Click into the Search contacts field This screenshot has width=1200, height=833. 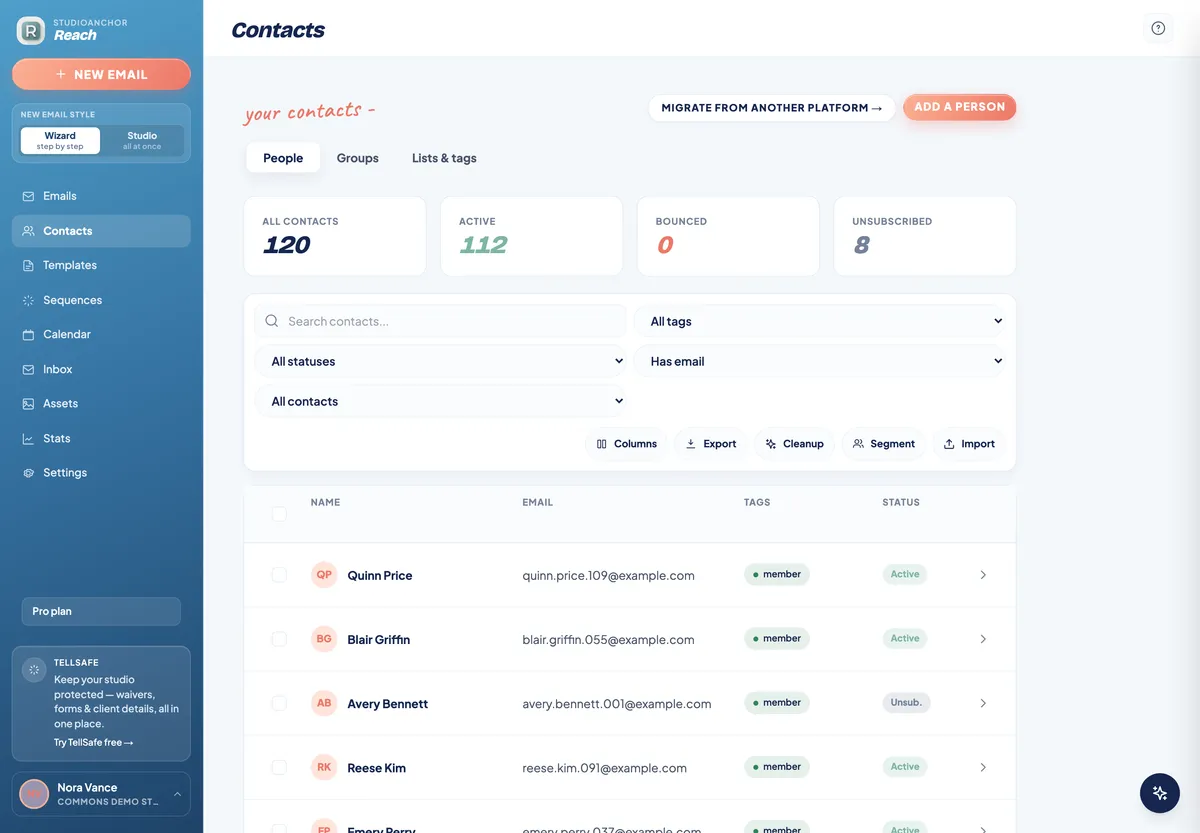point(441,321)
